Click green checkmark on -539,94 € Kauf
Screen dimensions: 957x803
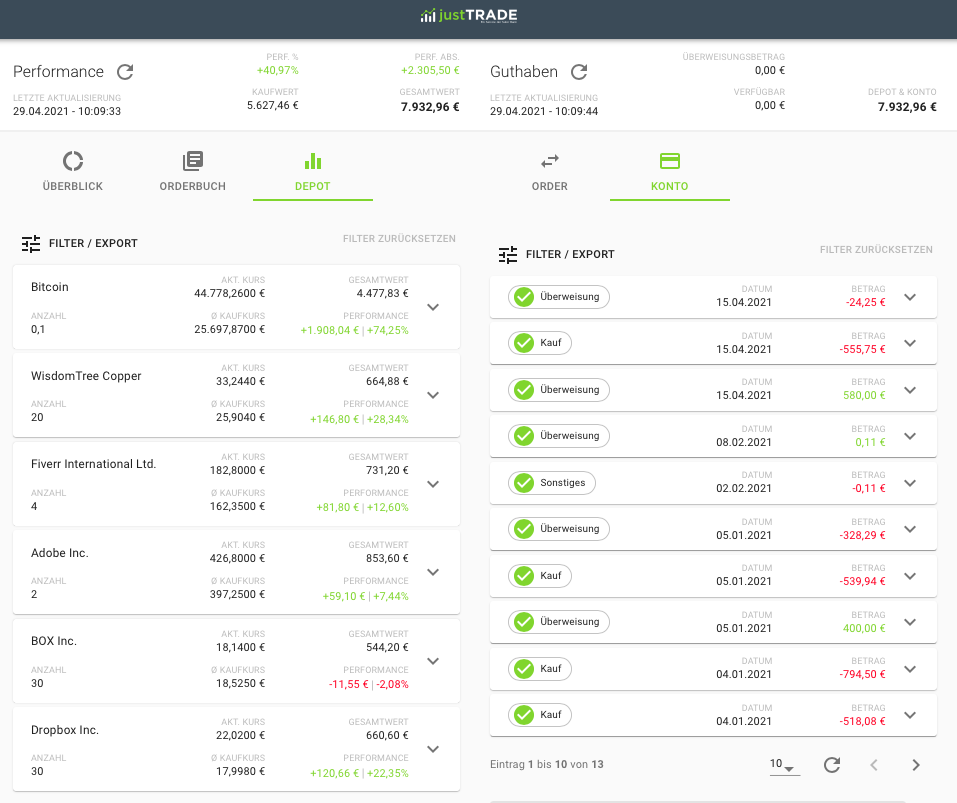(x=524, y=575)
